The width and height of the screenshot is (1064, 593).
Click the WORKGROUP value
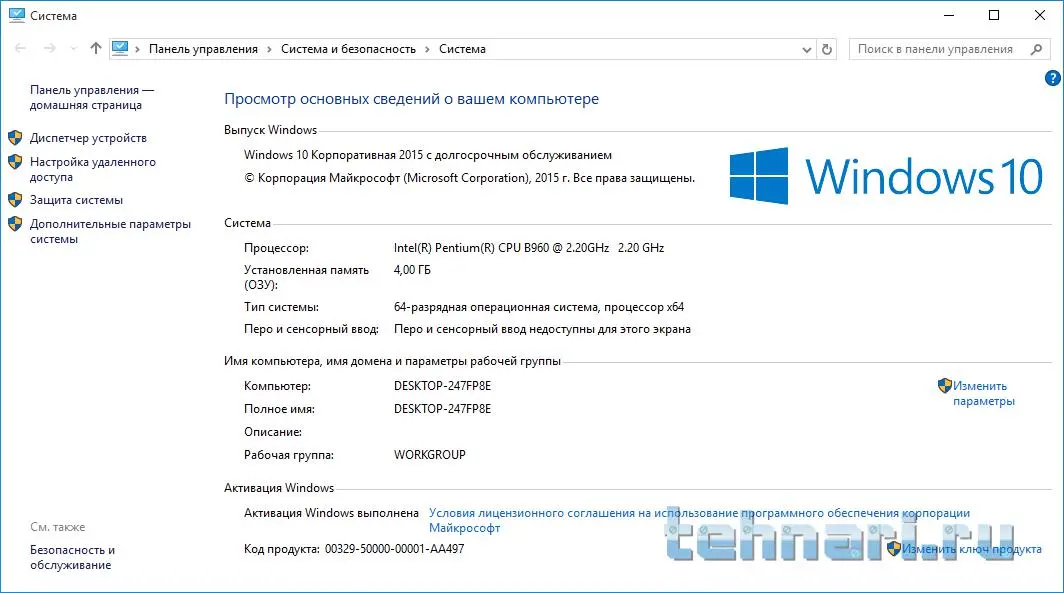pyautogui.click(x=430, y=455)
